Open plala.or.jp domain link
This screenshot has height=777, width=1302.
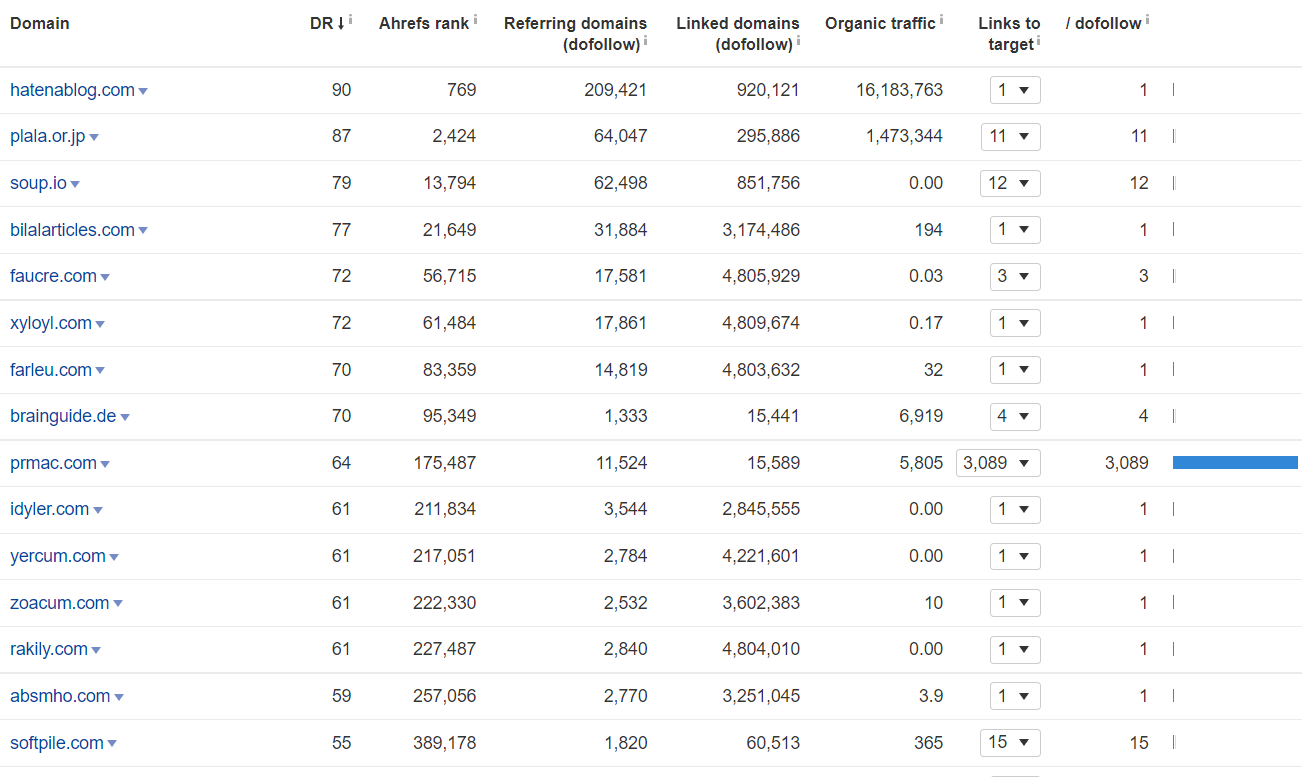[48, 136]
